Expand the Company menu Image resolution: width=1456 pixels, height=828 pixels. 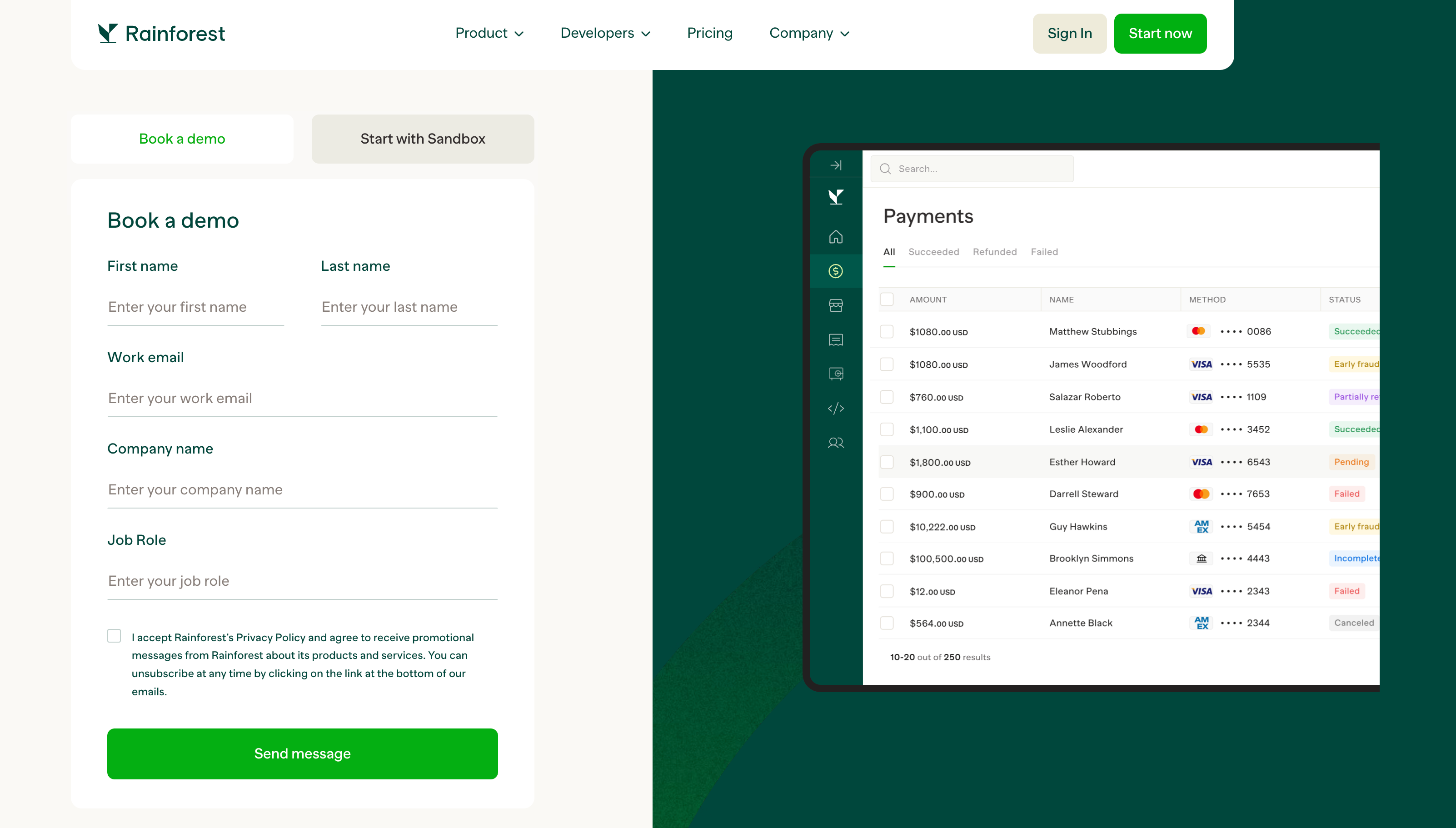point(808,33)
